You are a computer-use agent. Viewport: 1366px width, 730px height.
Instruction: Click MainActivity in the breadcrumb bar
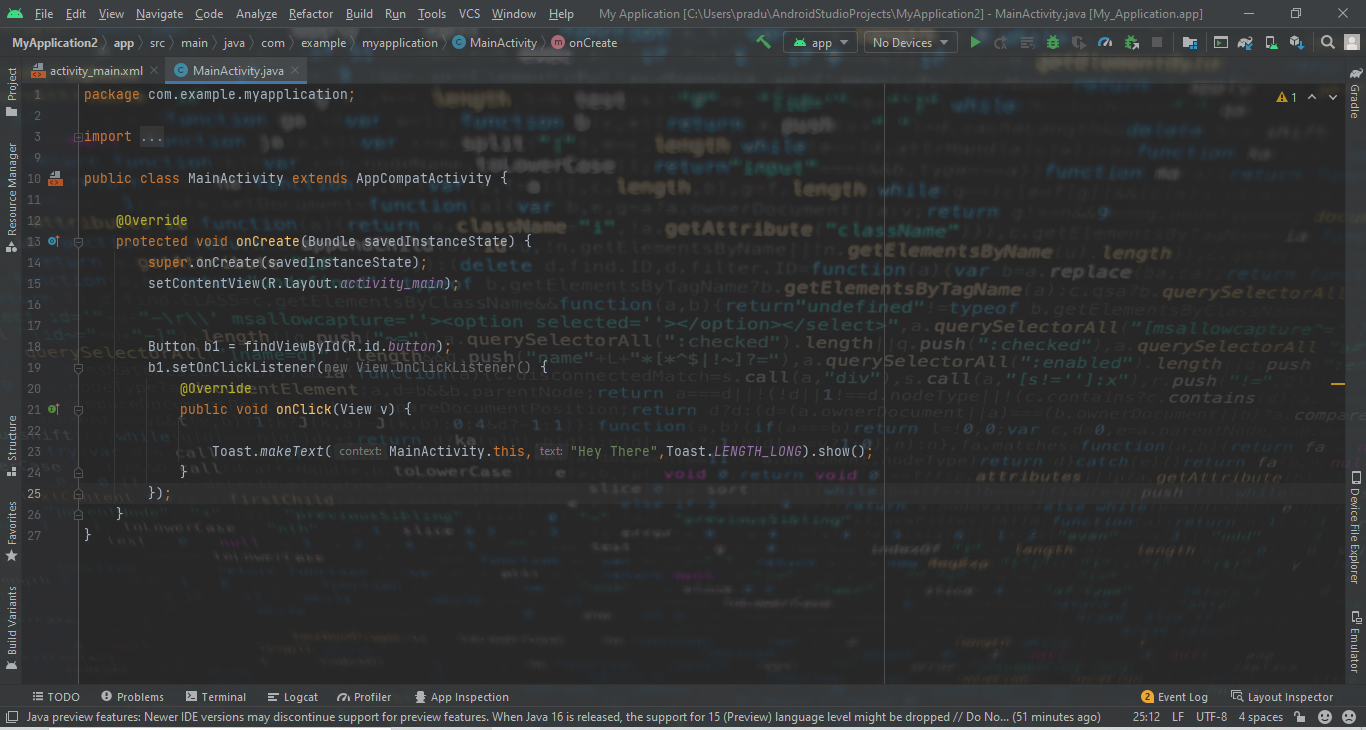[495, 43]
